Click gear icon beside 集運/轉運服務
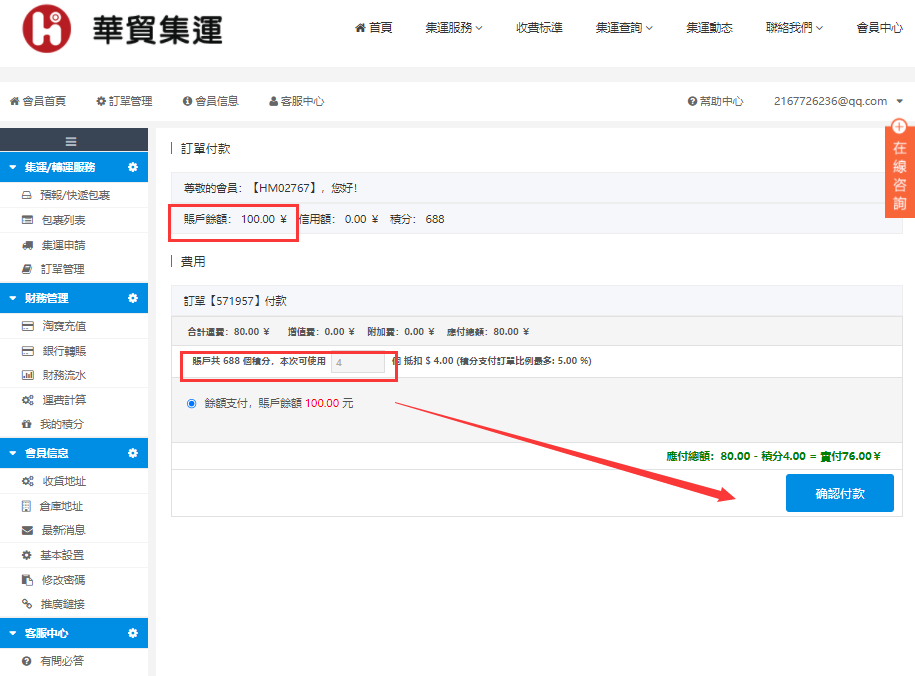This screenshot has width=915, height=676. point(132,167)
